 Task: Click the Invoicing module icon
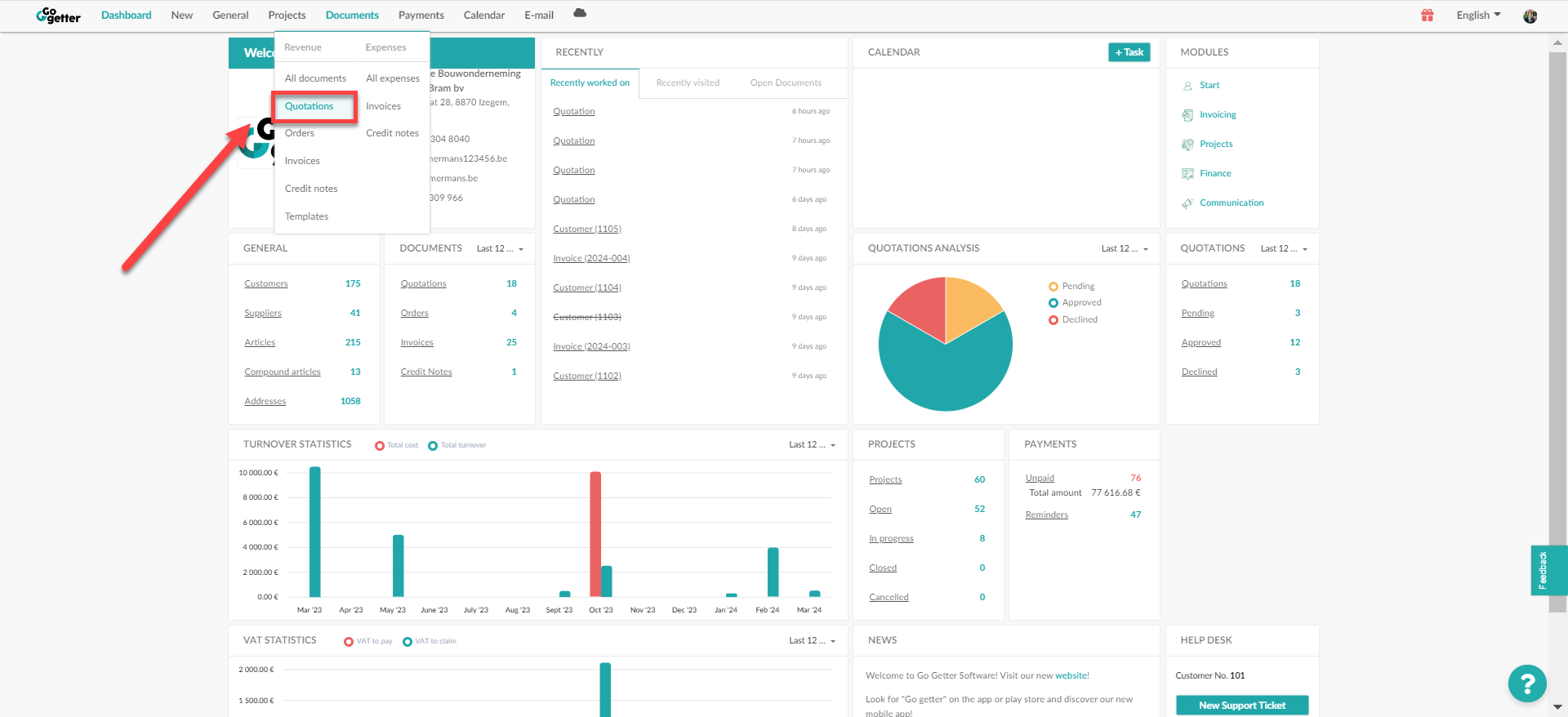tap(1187, 115)
